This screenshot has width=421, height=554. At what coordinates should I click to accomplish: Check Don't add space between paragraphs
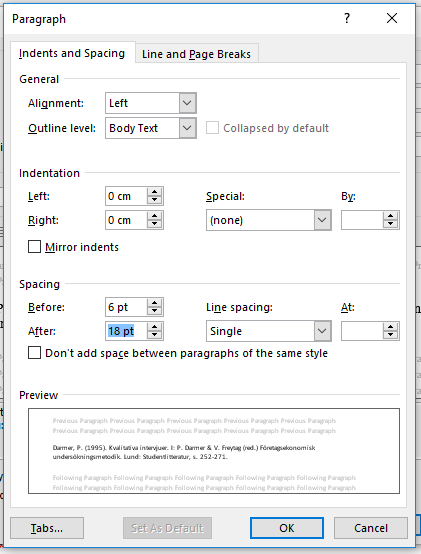click(x=34, y=353)
